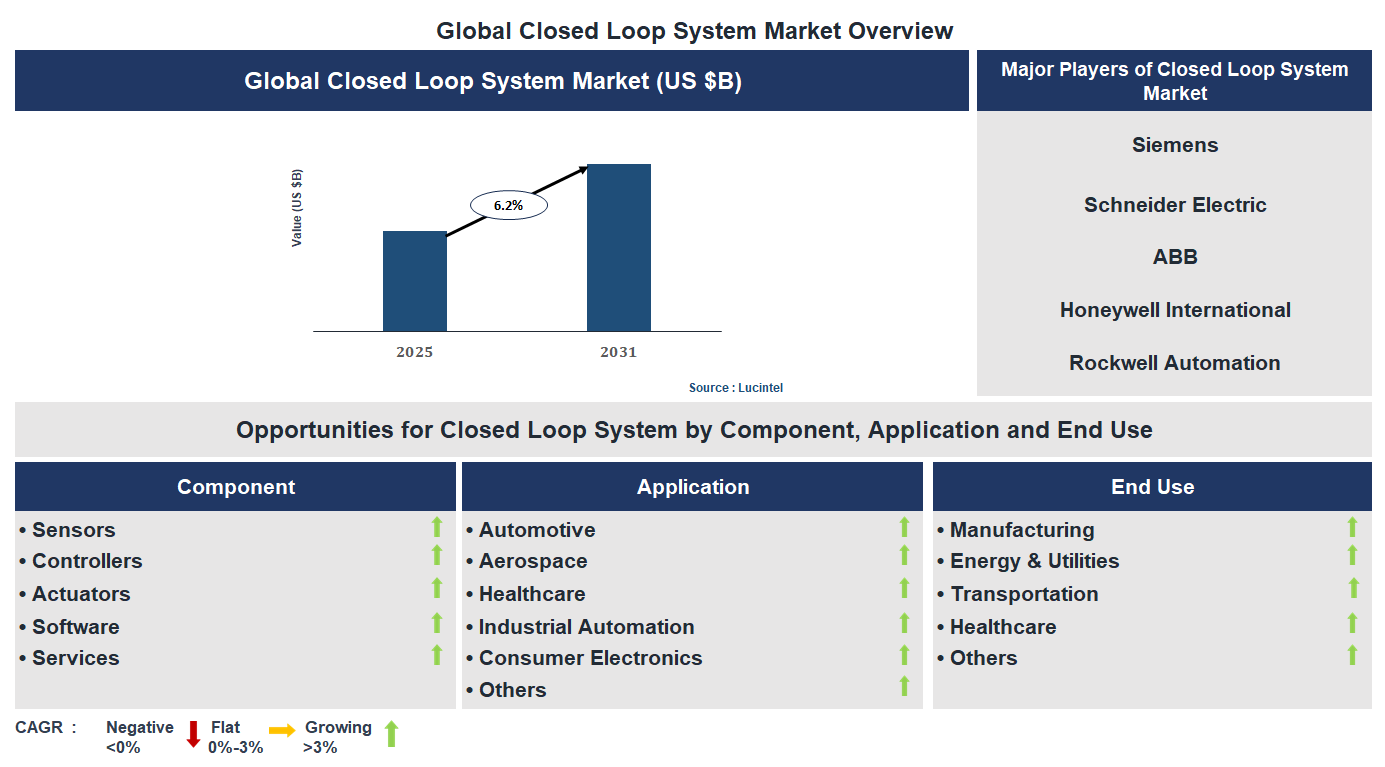Click the green arrow next to Services
This screenshot has width=1385, height=767.
(x=437, y=656)
